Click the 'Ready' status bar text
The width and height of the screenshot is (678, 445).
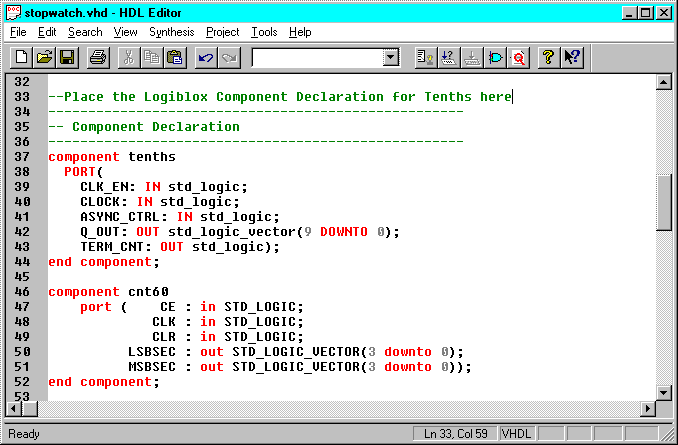click(x=24, y=434)
